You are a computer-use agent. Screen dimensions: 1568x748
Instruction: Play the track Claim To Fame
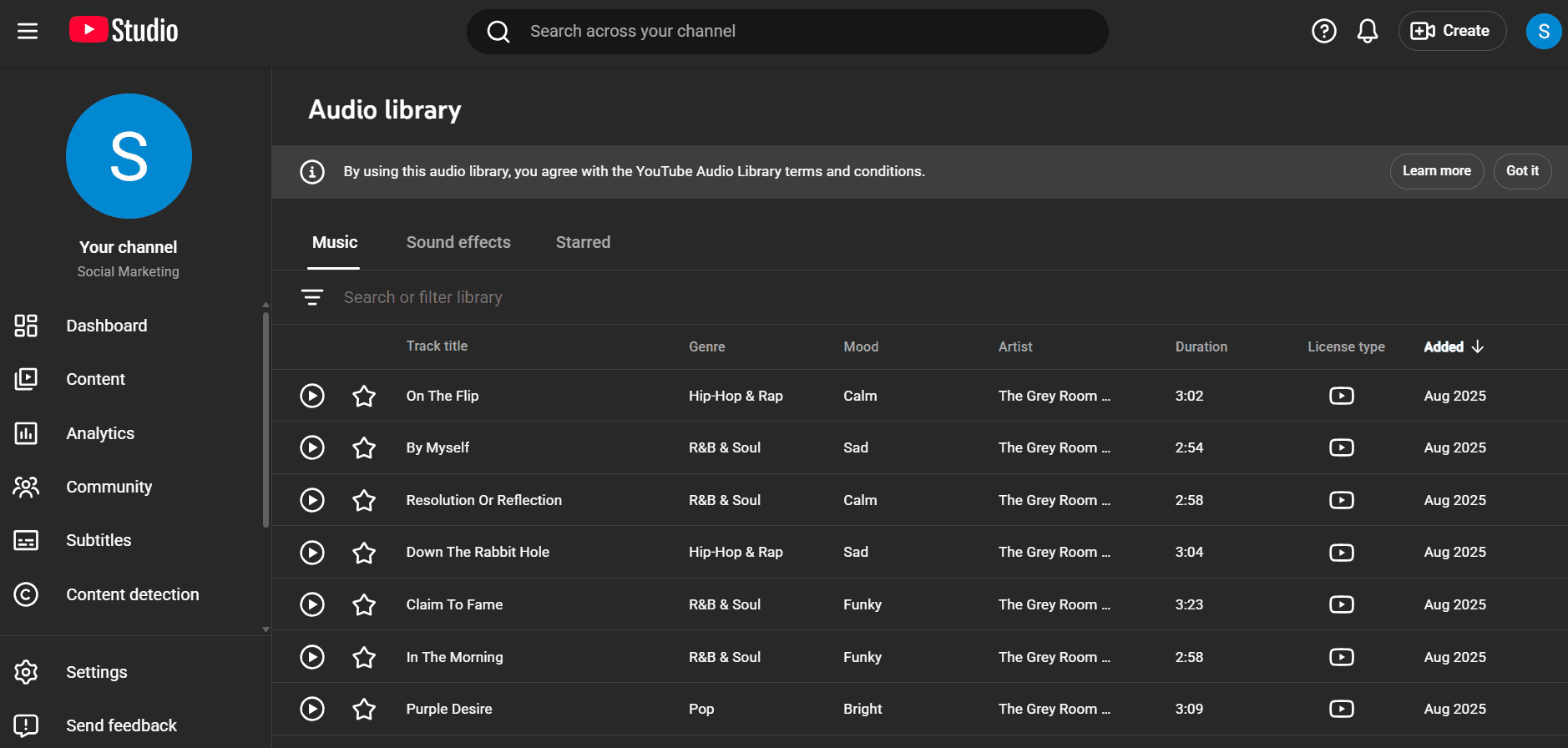(x=312, y=604)
